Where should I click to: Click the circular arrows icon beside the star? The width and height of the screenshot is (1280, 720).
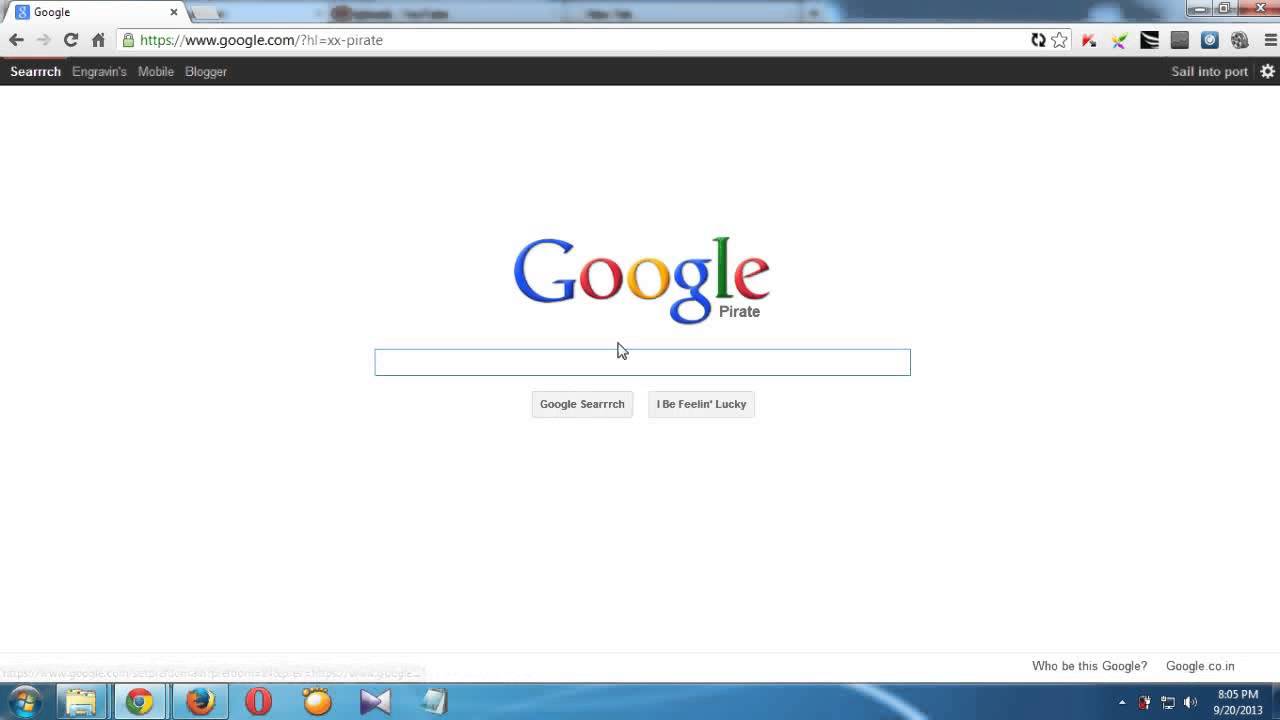pos(1038,40)
